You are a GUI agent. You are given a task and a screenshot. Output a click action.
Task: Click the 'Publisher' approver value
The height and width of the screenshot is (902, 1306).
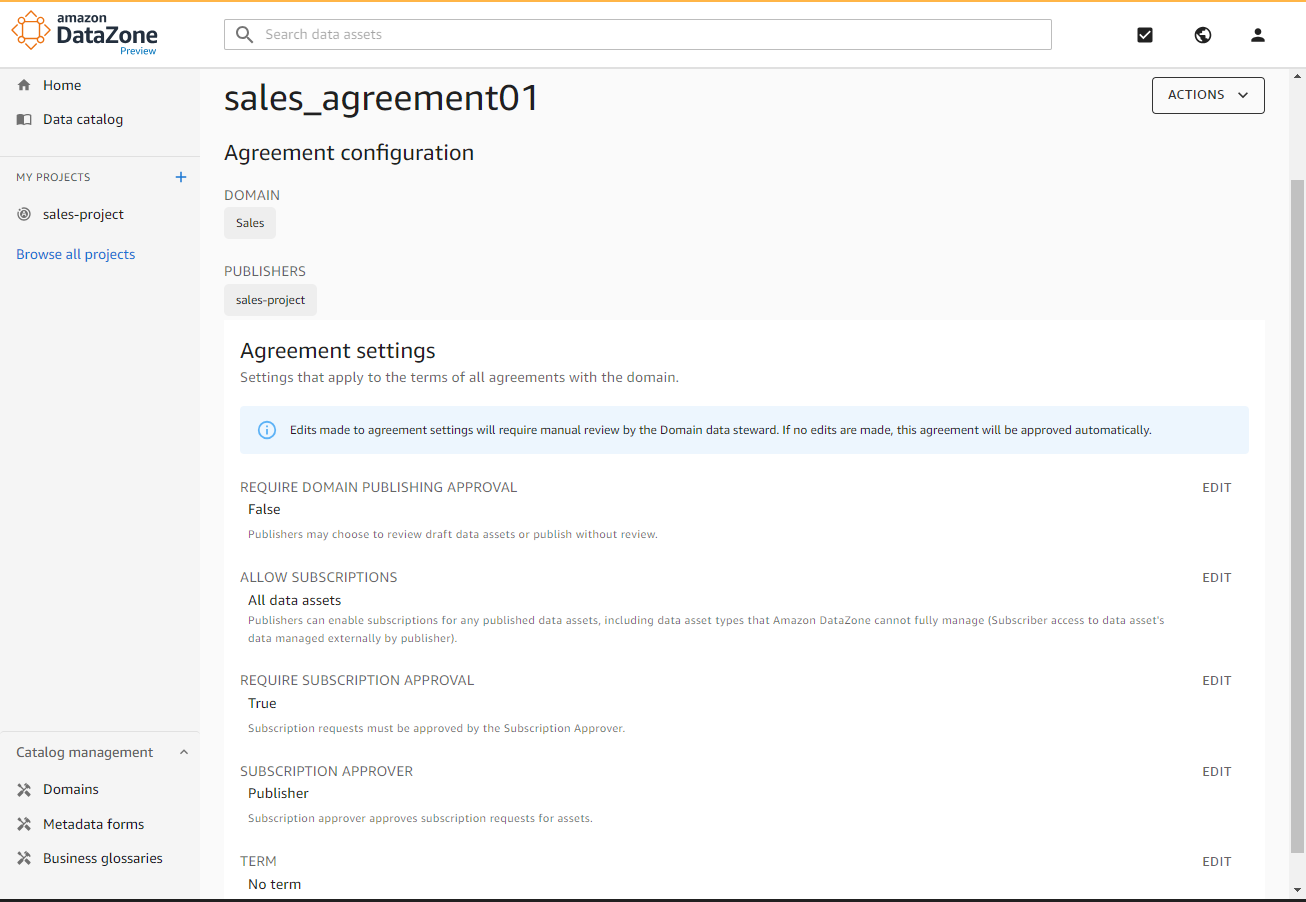coord(278,793)
